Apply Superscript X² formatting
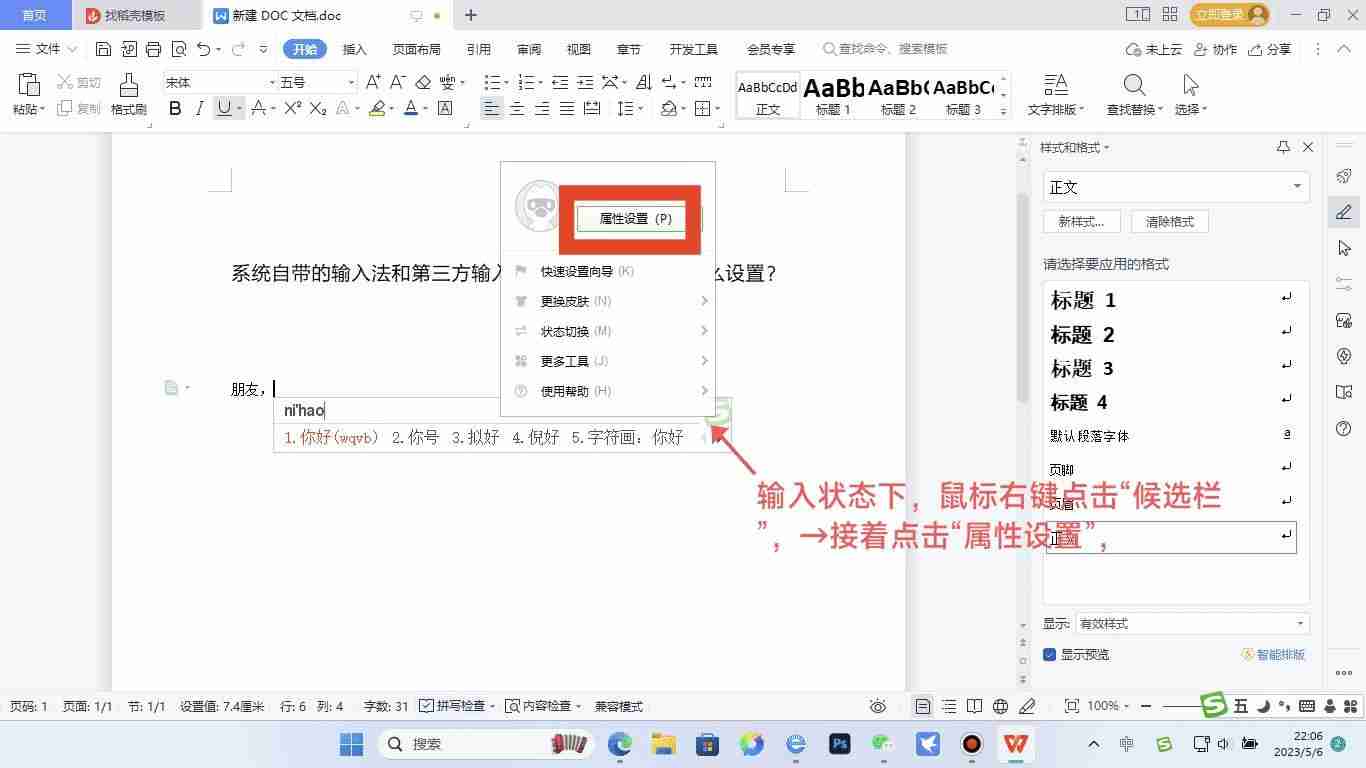This screenshot has width=1366, height=768. tap(293, 108)
